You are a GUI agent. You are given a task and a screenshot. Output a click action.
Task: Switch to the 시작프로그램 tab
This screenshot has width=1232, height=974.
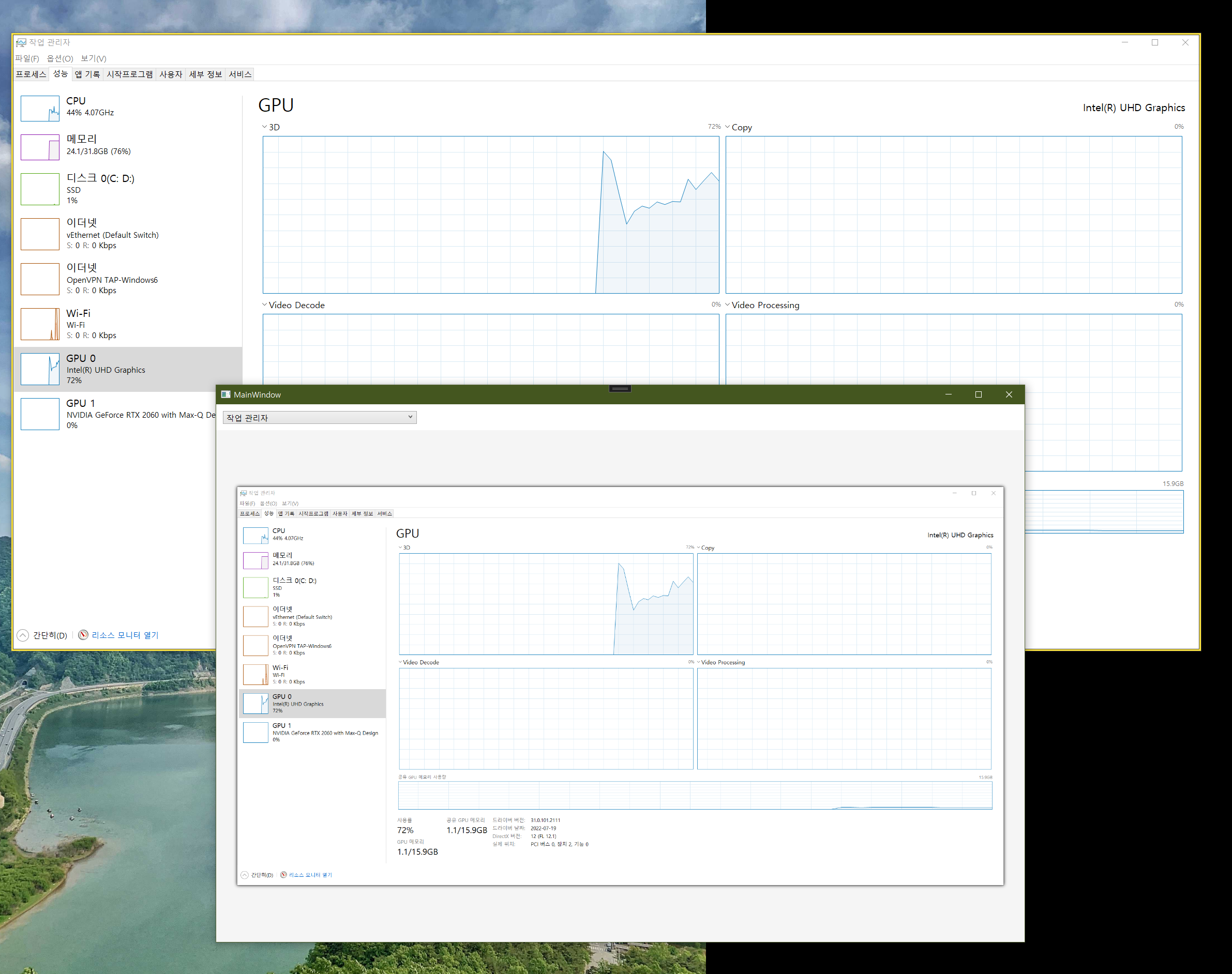point(129,74)
